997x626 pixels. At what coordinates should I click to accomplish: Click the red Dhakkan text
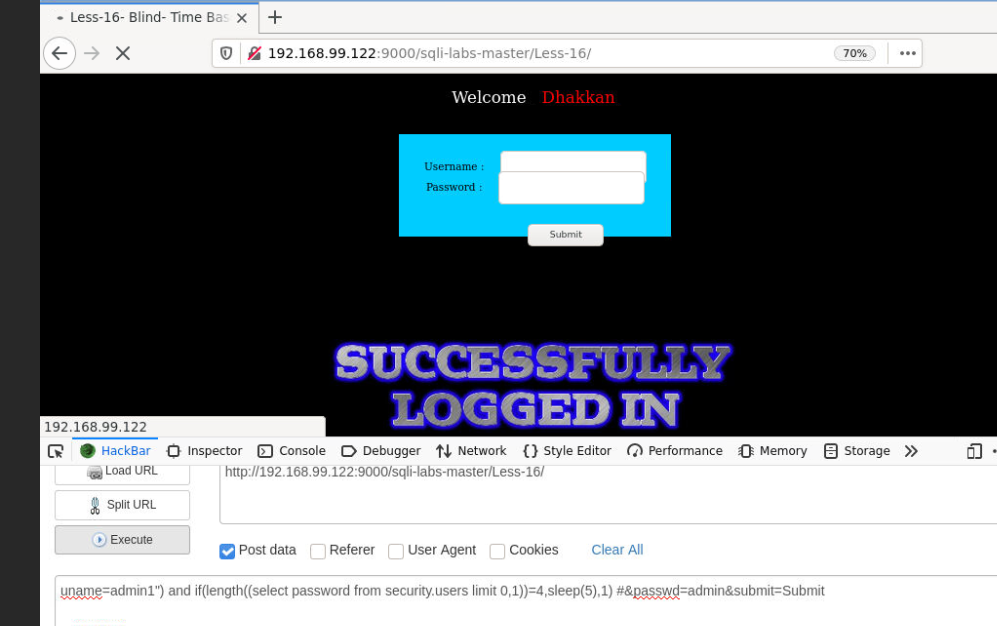578,97
